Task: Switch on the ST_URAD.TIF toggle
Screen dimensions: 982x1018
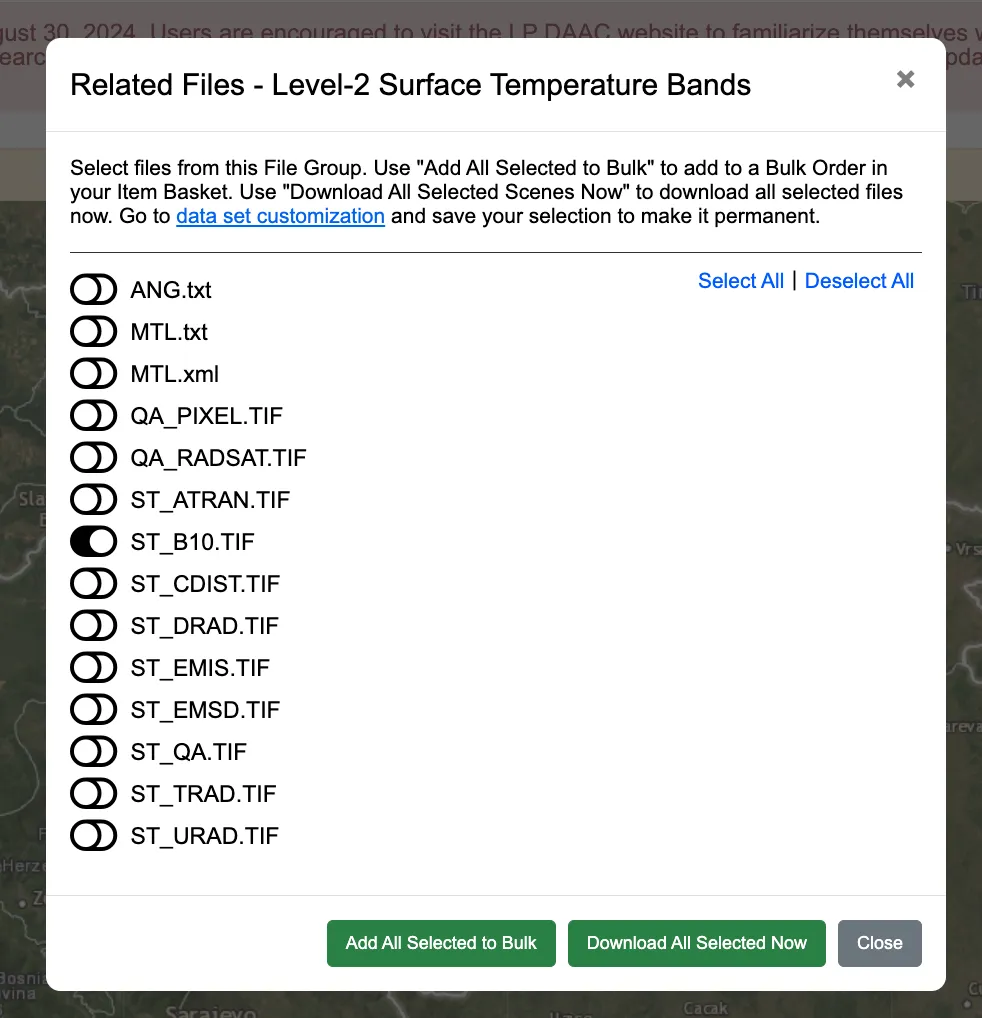Action: (x=93, y=836)
